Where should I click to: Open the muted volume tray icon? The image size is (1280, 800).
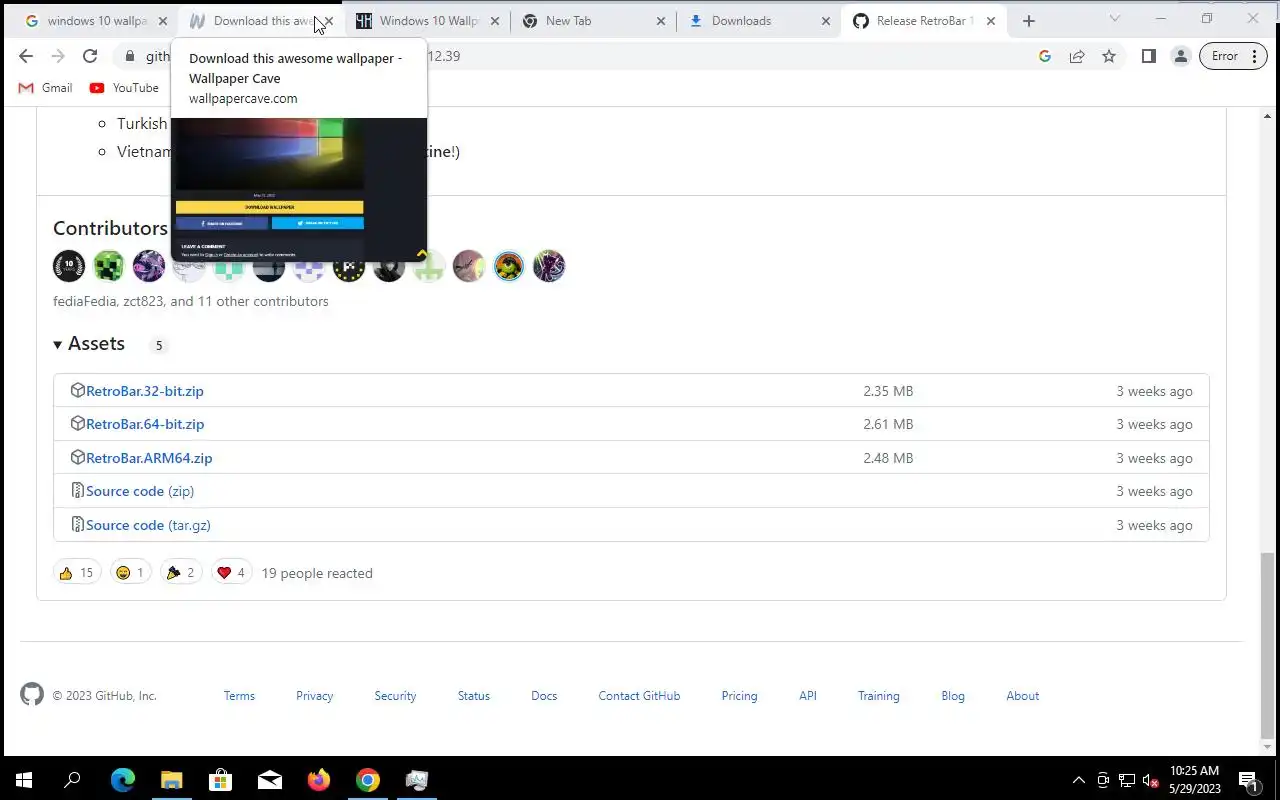[x=1151, y=780]
